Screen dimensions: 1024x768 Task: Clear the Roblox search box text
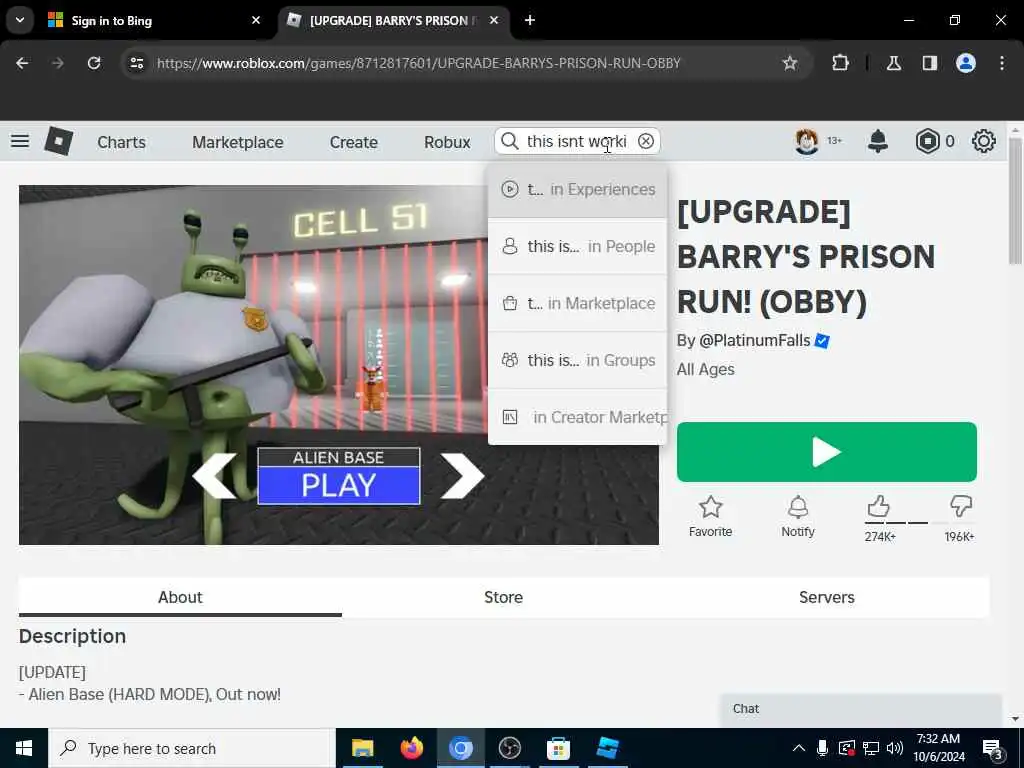click(646, 141)
